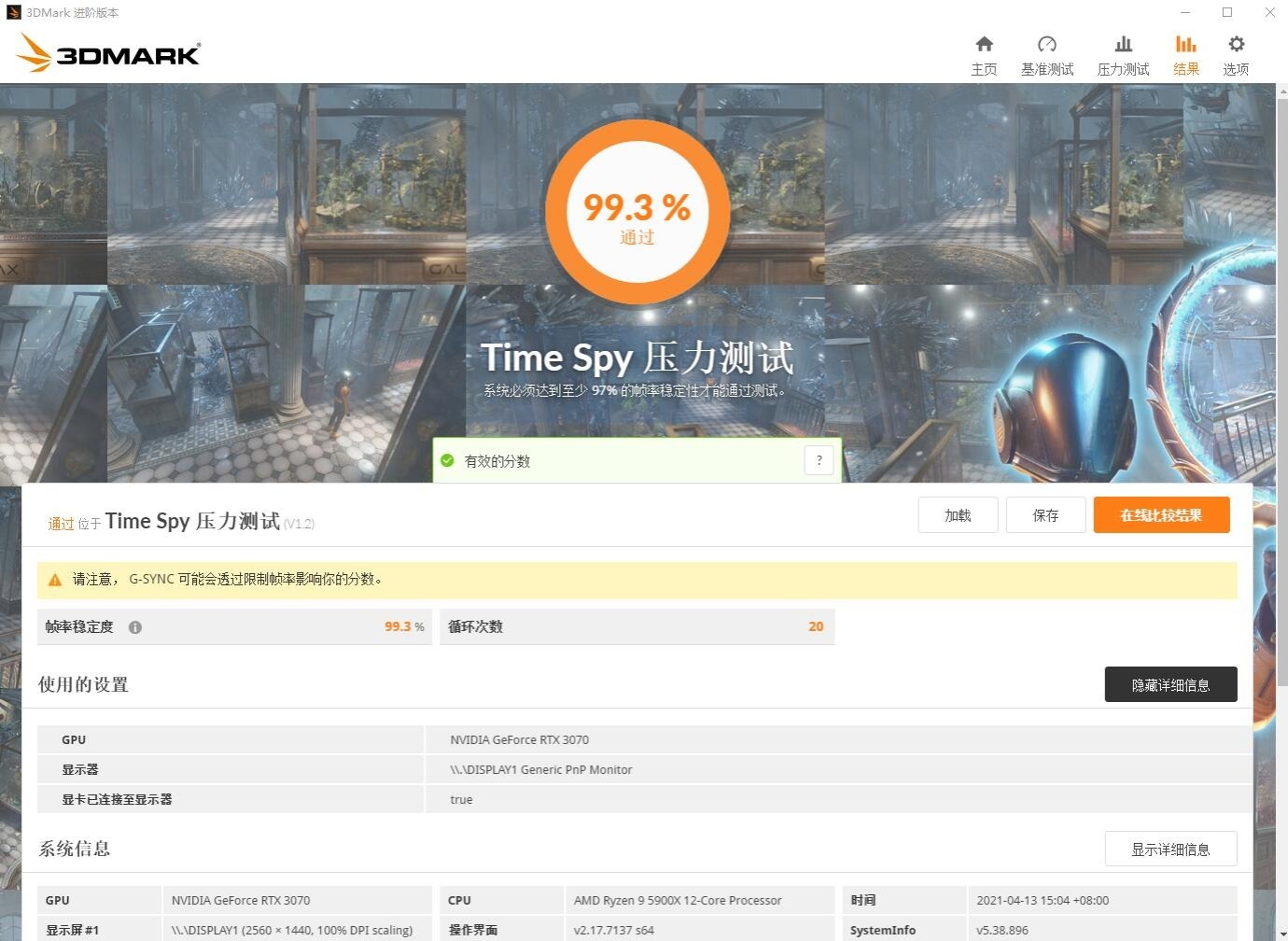Viewport: 1288px width, 941px height.
Task: Click the green 通过 link above Time Spy title
Action: (60, 524)
